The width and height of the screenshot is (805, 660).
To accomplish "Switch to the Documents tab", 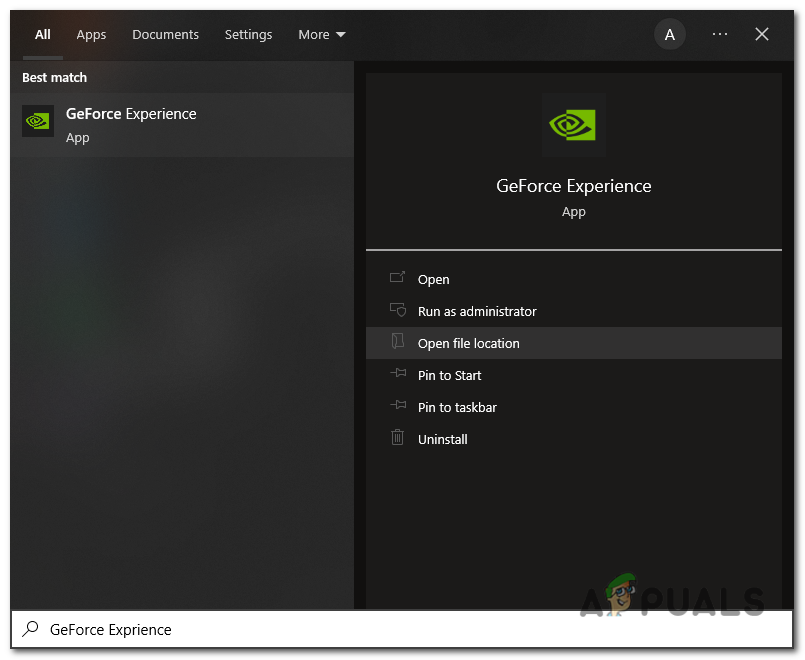I will pyautogui.click(x=165, y=34).
